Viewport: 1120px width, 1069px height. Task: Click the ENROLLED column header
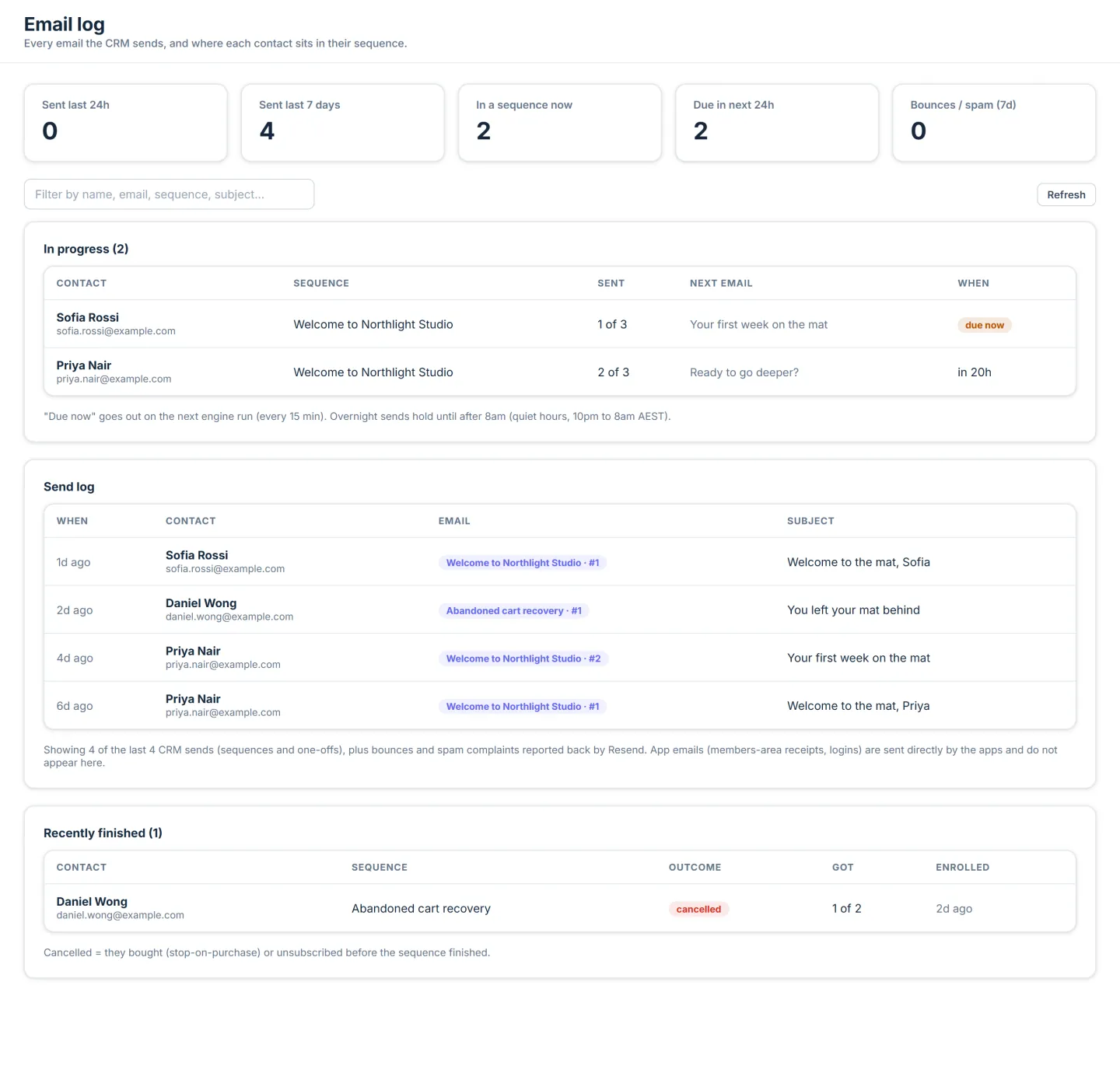click(962, 867)
